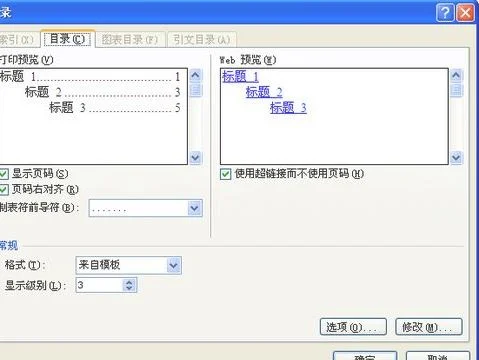Click Web preview scrollbar thumb
This screenshot has height=360, width=479.
click(x=456, y=90)
